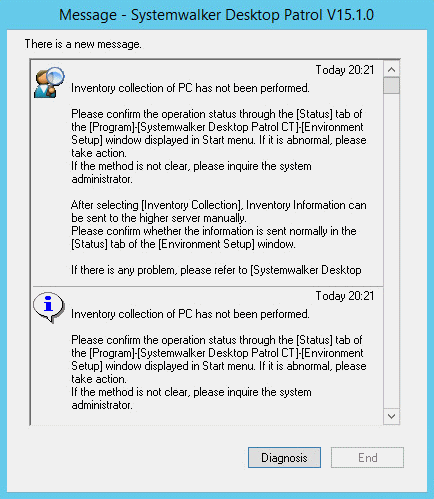Select the second message's Today 20:21 timestamp
The height and width of the screenshot is (499, 434).
345,296
